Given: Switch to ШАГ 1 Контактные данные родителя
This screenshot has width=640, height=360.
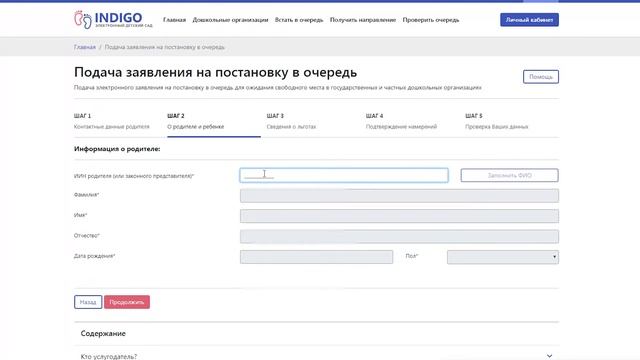Looking at the screenshot, I should 112,121.
